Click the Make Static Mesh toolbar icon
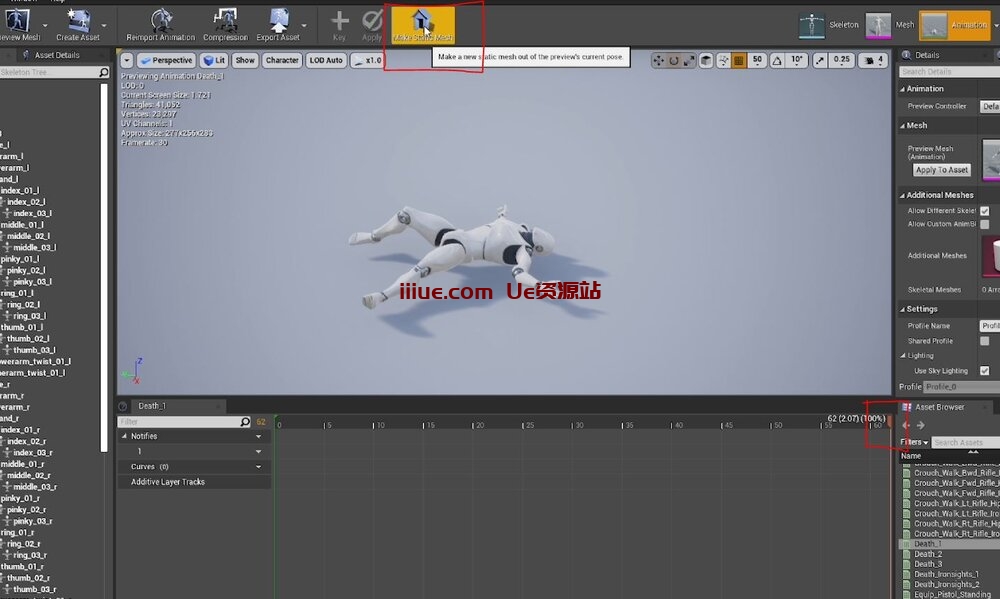Image resolution: width=1000 pixels, height=599 pixels. coord(422,21)
